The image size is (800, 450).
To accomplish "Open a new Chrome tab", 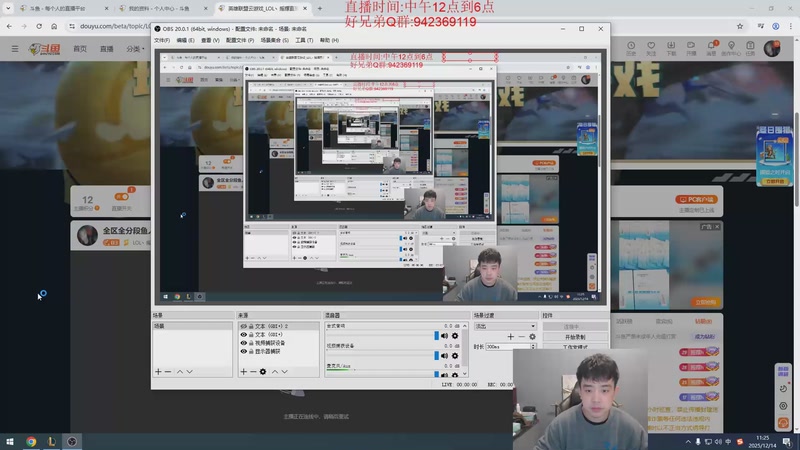I will tap(320, 8).
